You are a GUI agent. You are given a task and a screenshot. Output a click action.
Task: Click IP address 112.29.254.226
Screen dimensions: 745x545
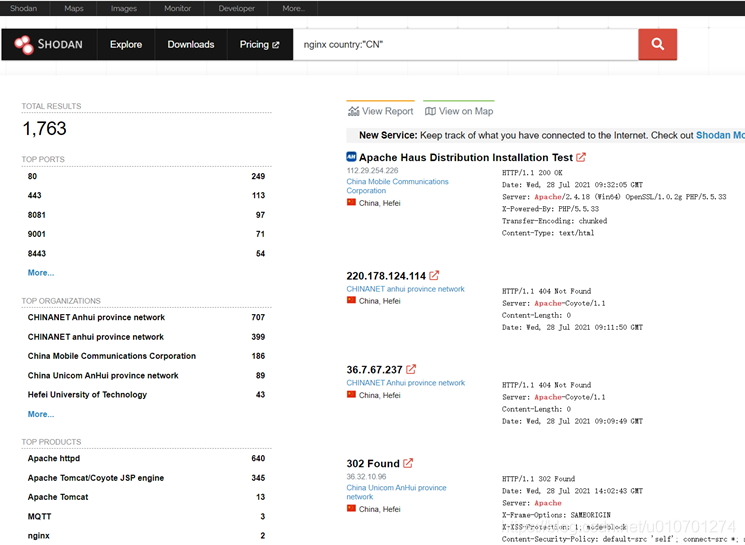coord(372,171)
